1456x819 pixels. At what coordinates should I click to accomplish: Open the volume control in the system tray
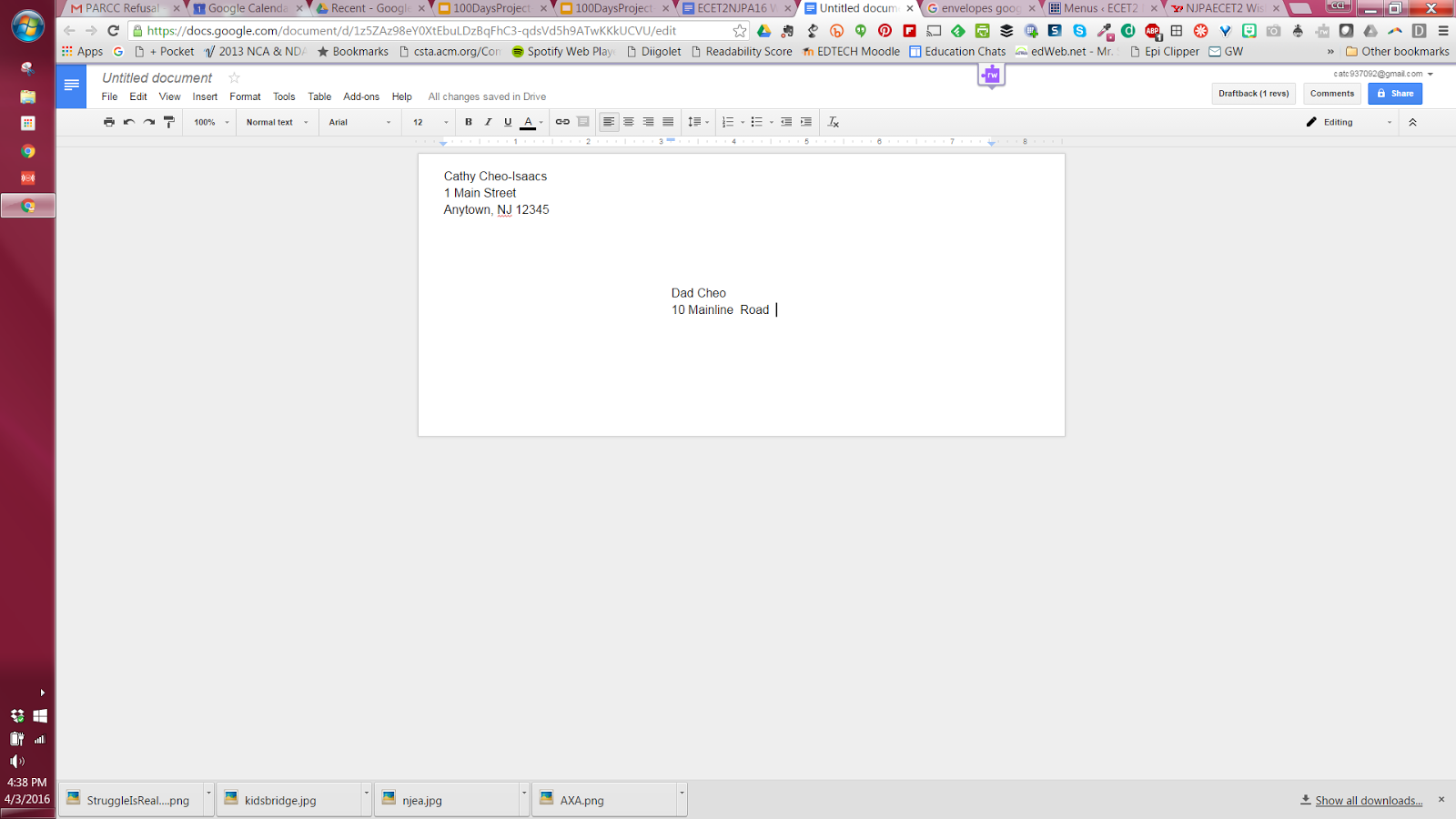16,762
